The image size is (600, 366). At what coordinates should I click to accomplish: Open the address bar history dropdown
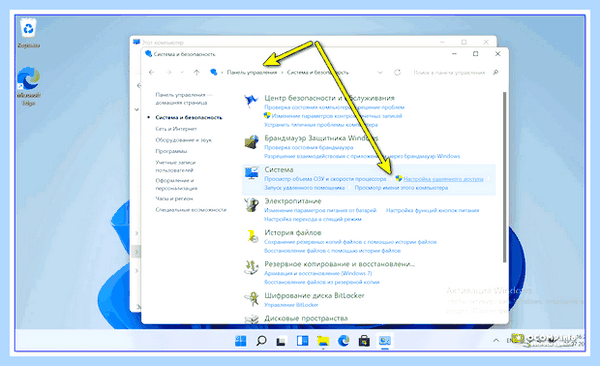click(380, 72)
